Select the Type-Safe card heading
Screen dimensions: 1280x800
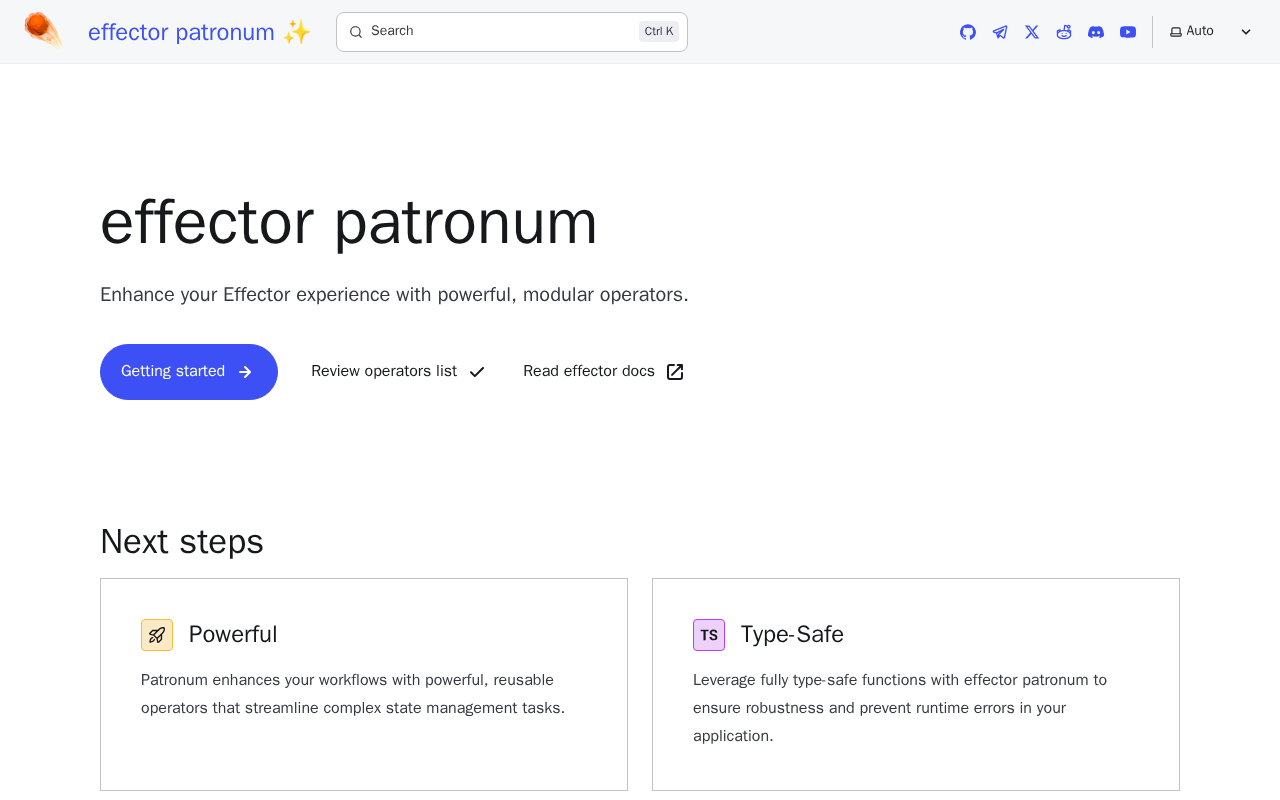(792, 635)
